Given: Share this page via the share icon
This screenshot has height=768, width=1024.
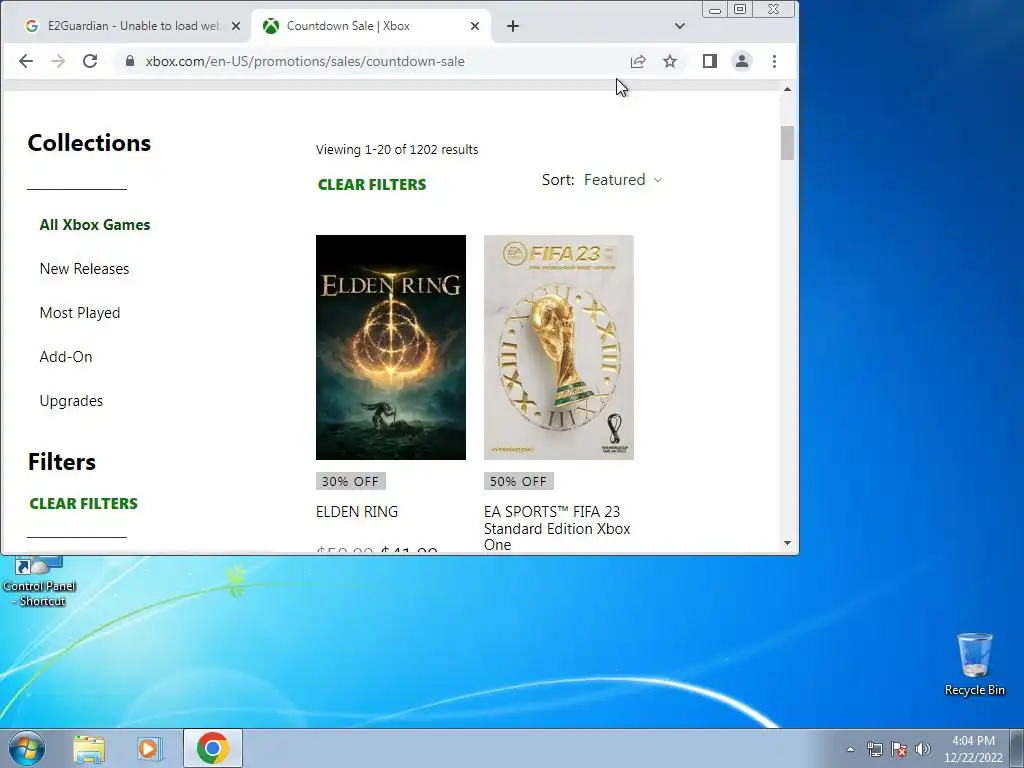Looking at the screenshot, I should (x=638, y=61).
